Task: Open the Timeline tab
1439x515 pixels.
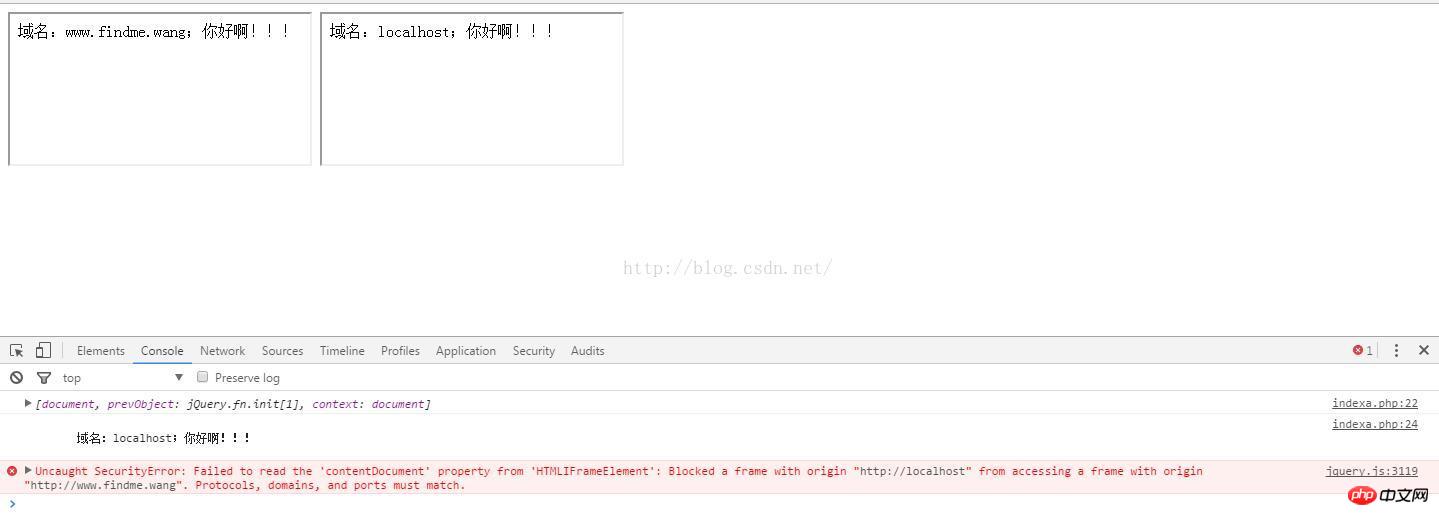Action: coord(342,351)
